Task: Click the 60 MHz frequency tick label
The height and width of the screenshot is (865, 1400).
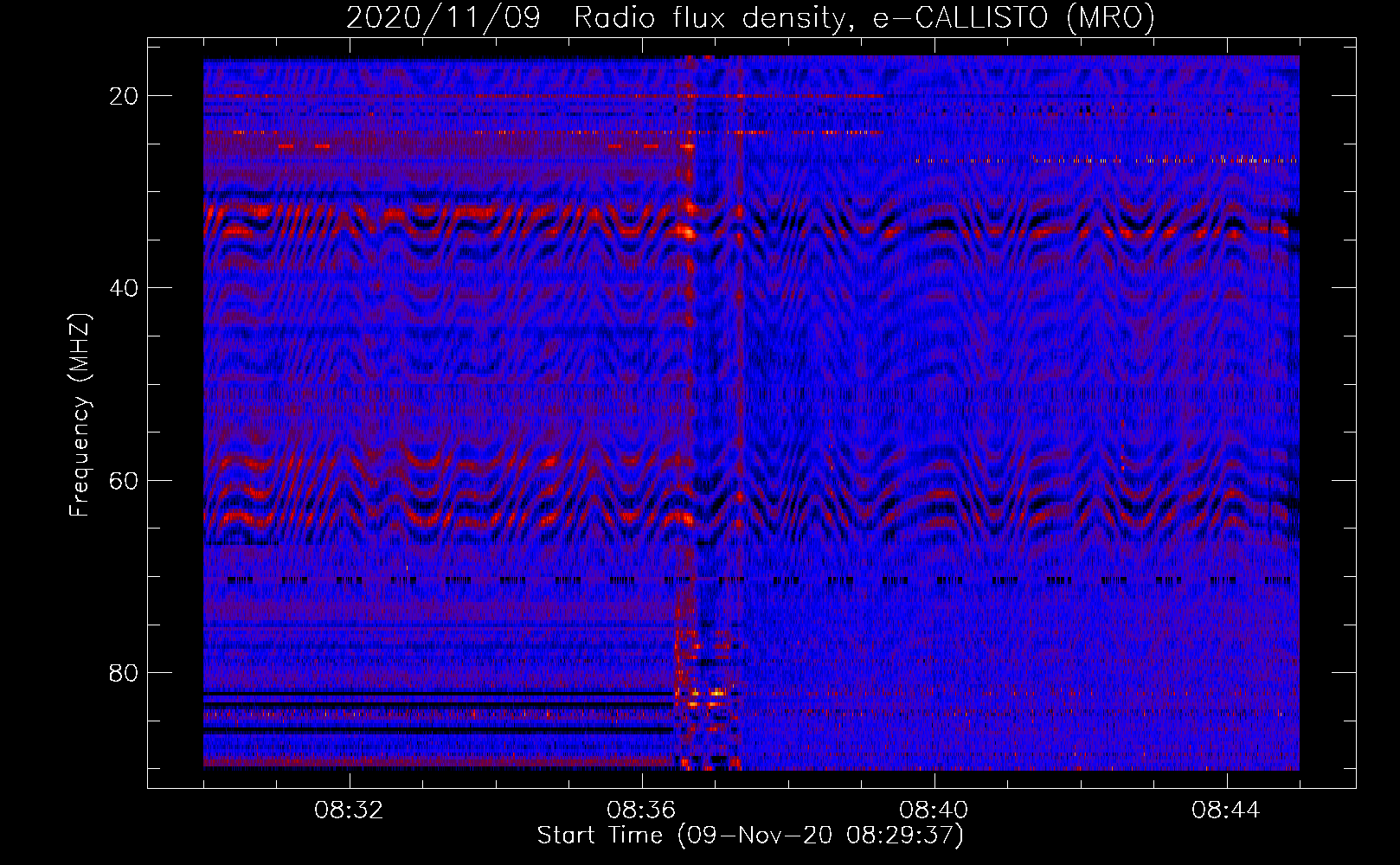Action: (125, 480)
